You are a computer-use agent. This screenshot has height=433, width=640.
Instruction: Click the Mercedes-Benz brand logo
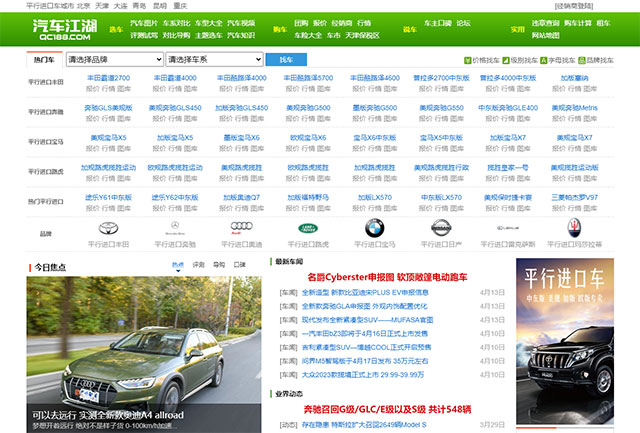[174, 229]
